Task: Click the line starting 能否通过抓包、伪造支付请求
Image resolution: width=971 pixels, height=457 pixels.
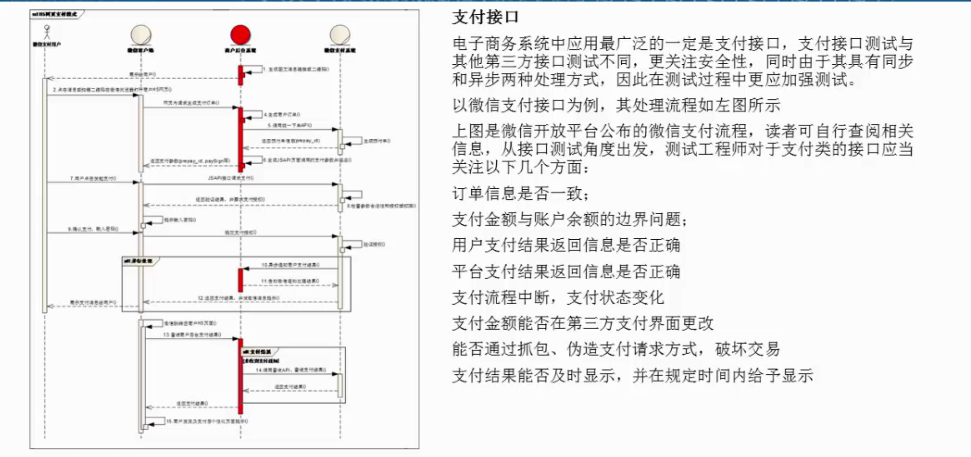Action: point(616,349)
